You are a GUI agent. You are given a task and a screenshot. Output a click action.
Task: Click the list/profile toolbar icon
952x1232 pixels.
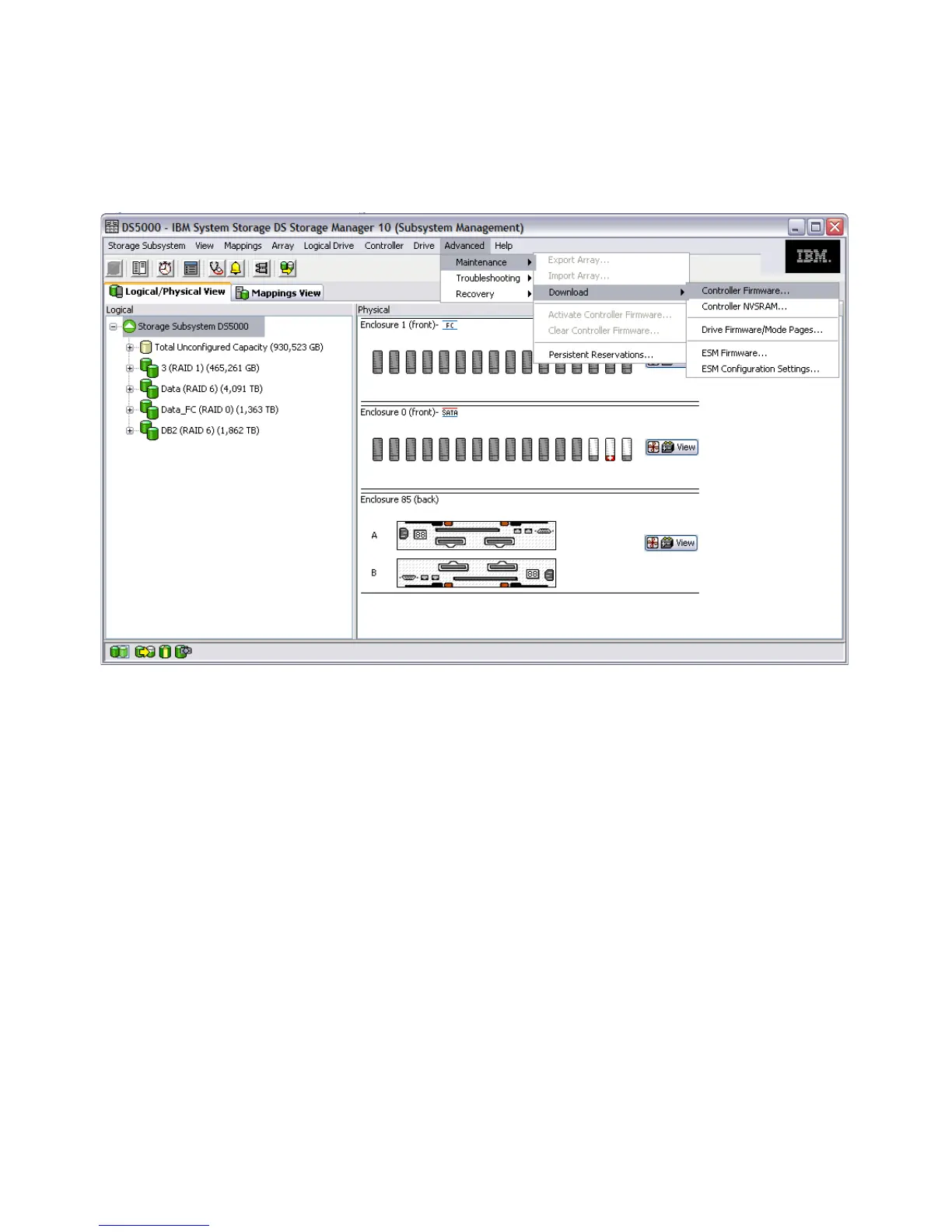191,268
